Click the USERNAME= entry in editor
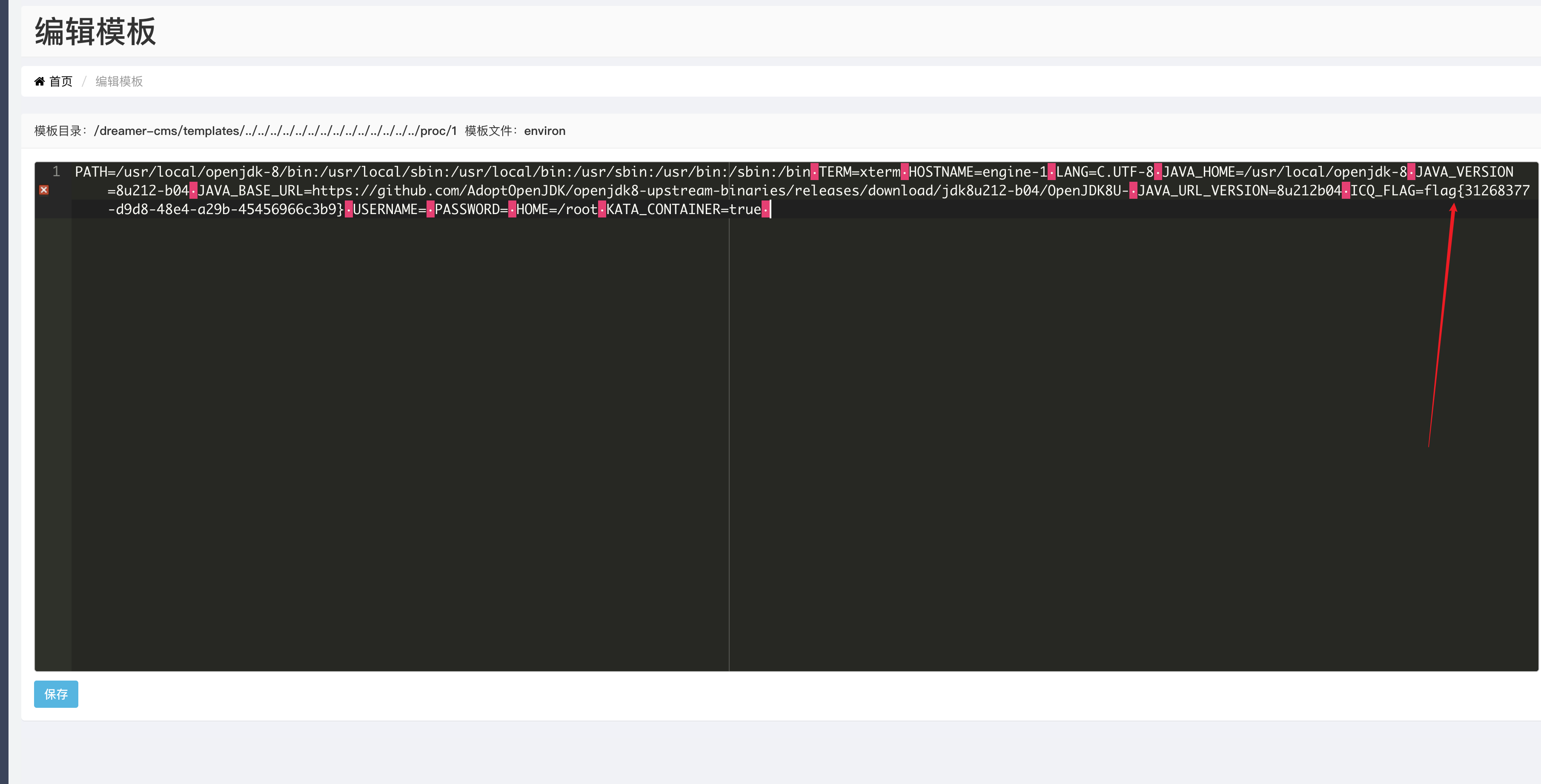The image size is (1541, 784). 390,209
